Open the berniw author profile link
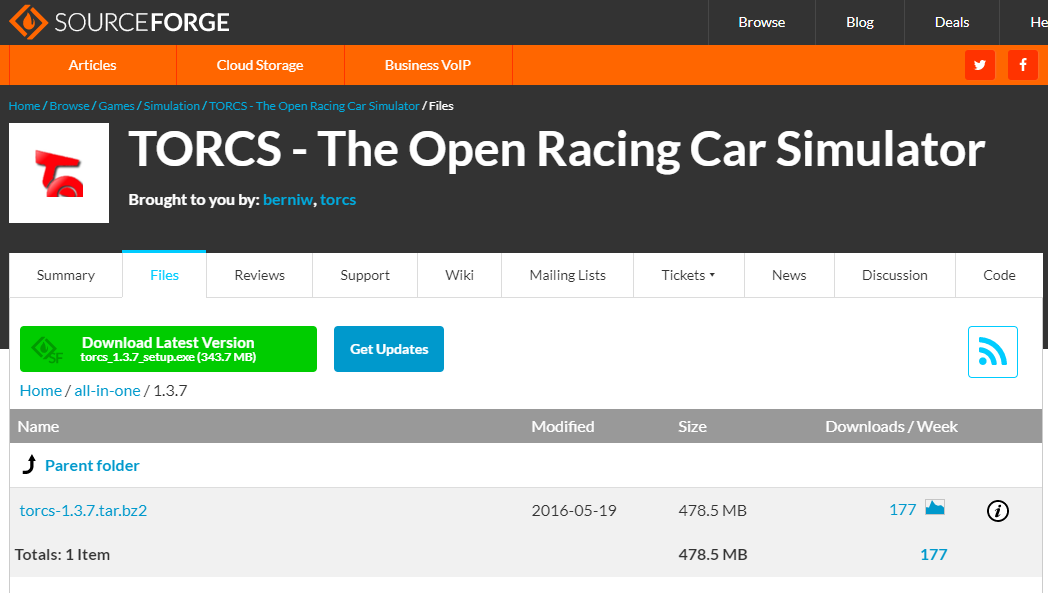This screenshot has width=1048, height=593. pos(288,200)
